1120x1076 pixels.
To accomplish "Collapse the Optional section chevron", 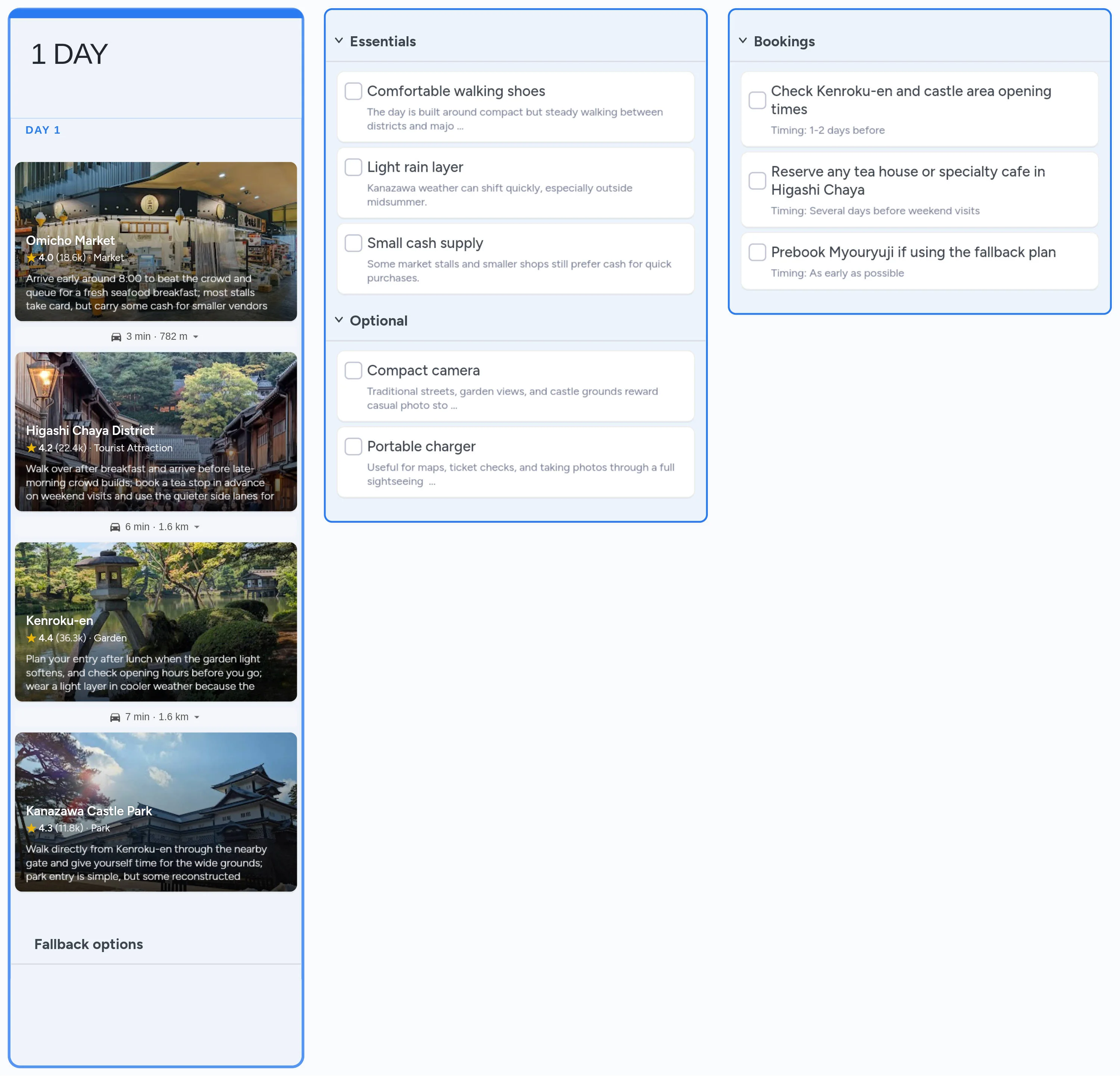I will [339, 320].
